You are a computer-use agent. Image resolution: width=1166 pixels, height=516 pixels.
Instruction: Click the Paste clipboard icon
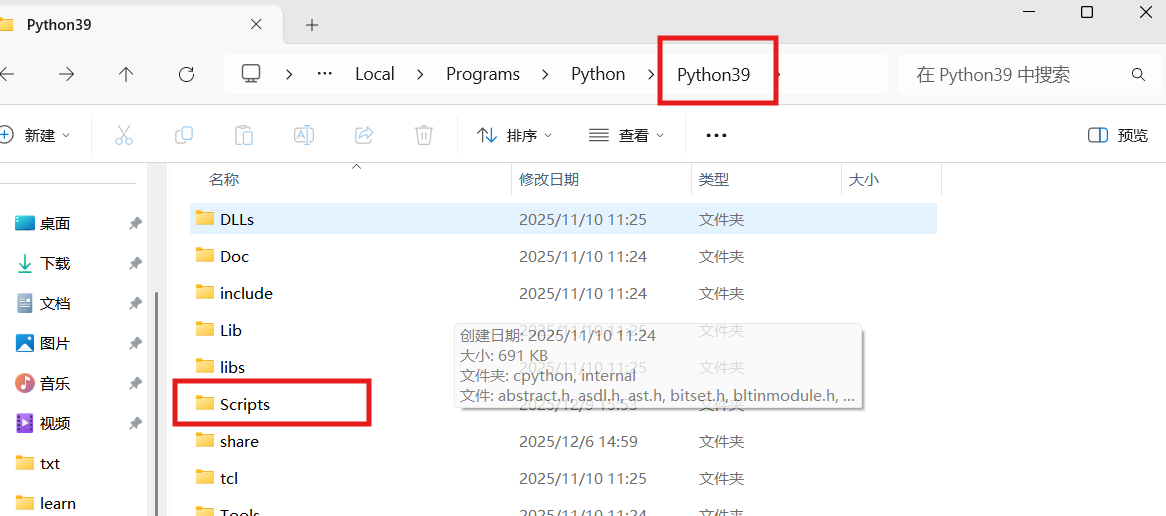[244, 135]
